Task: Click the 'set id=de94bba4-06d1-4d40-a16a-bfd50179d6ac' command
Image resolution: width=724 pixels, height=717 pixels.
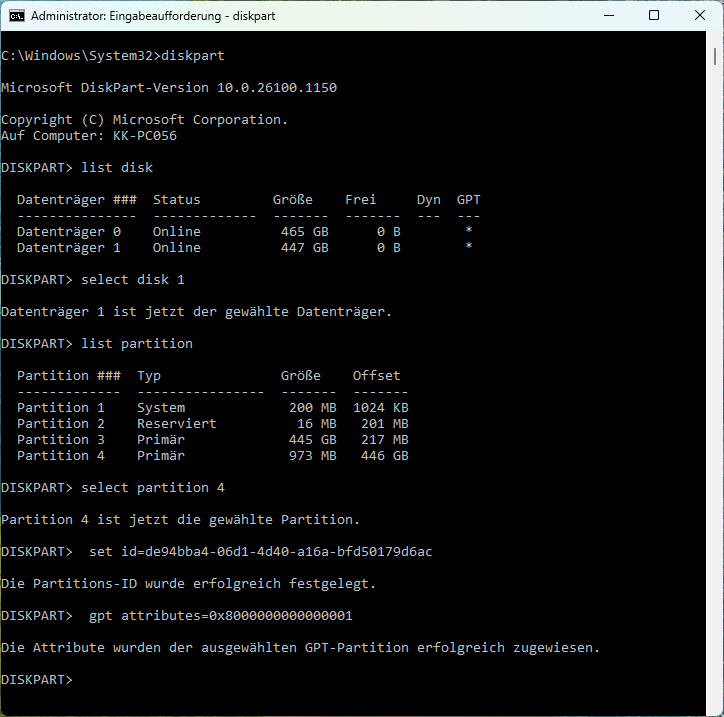Action: point(260,552)
